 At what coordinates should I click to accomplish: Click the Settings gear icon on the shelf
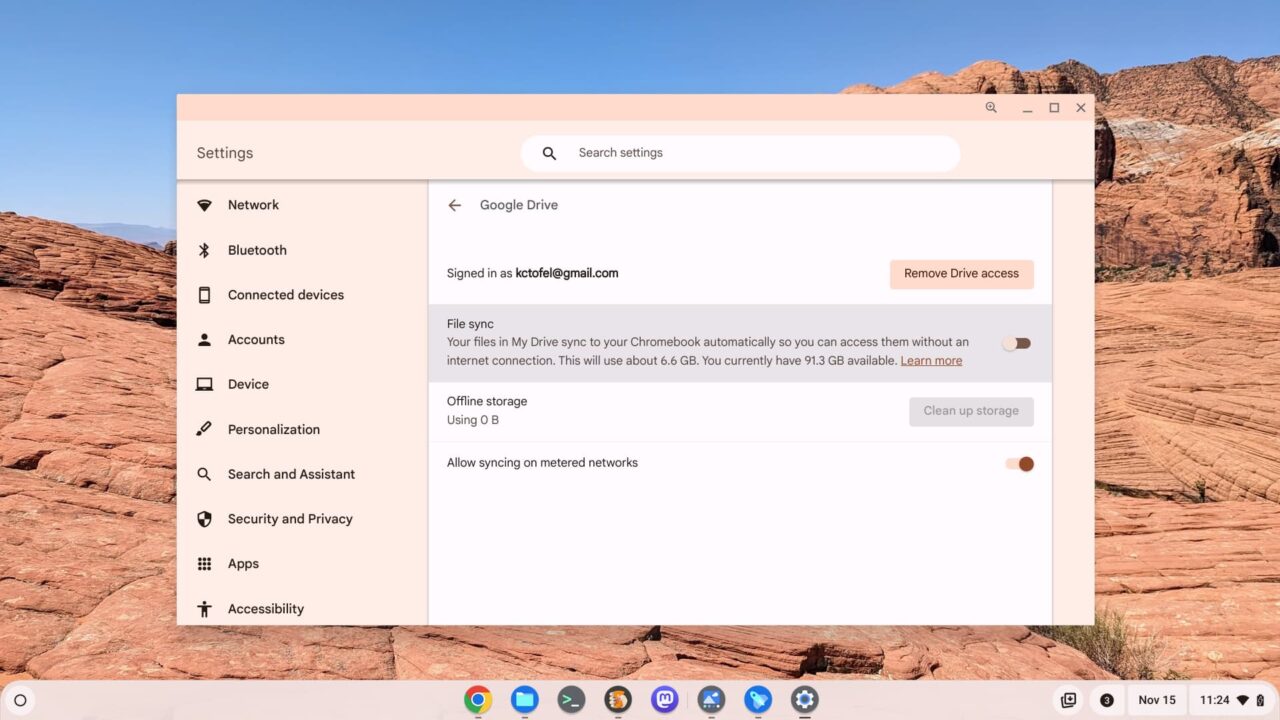[x=805, y=700]
